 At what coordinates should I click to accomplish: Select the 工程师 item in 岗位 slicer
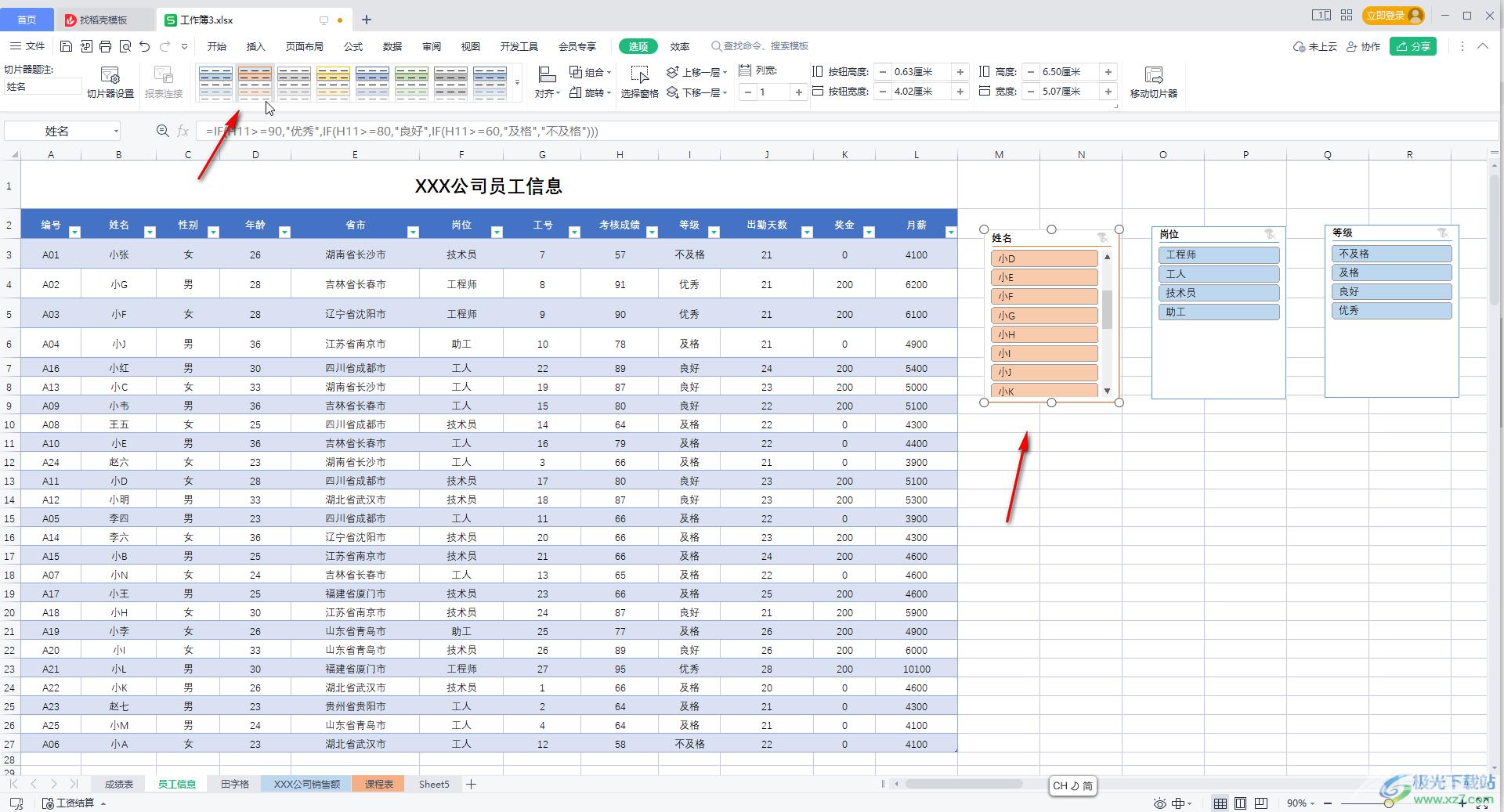click(x=1219, y=254)
